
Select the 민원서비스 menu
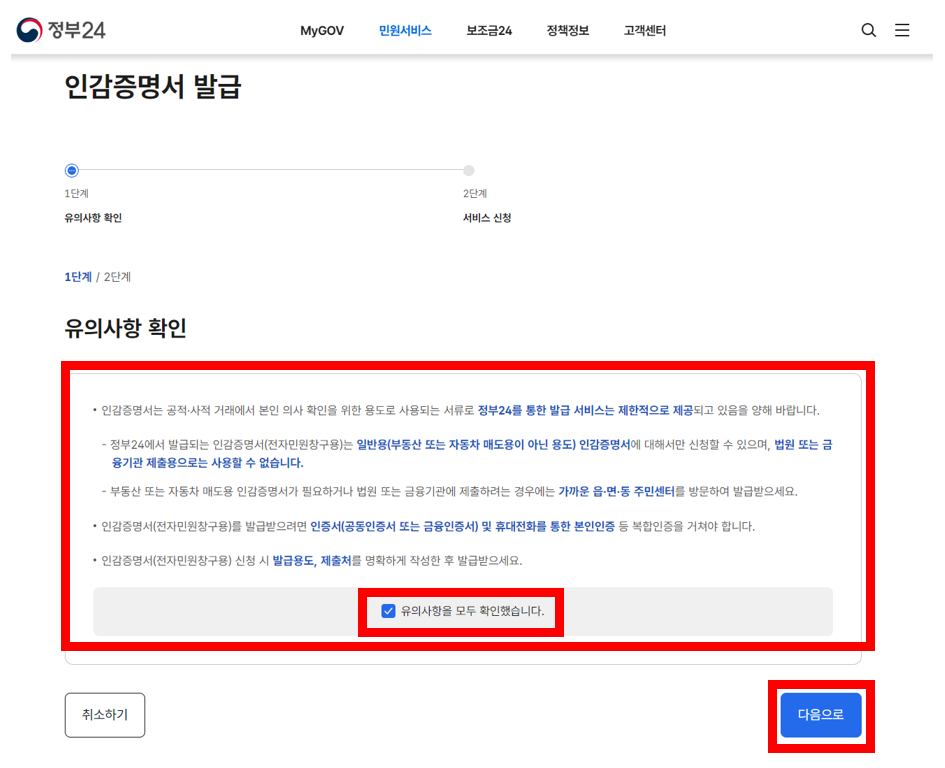405,31
